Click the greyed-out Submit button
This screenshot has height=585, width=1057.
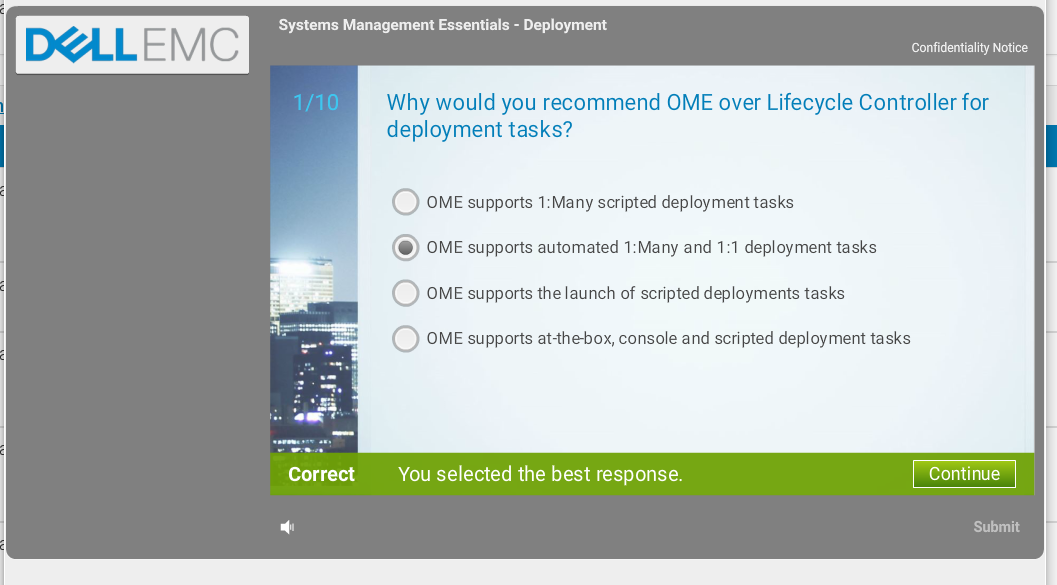click(996, 527)
